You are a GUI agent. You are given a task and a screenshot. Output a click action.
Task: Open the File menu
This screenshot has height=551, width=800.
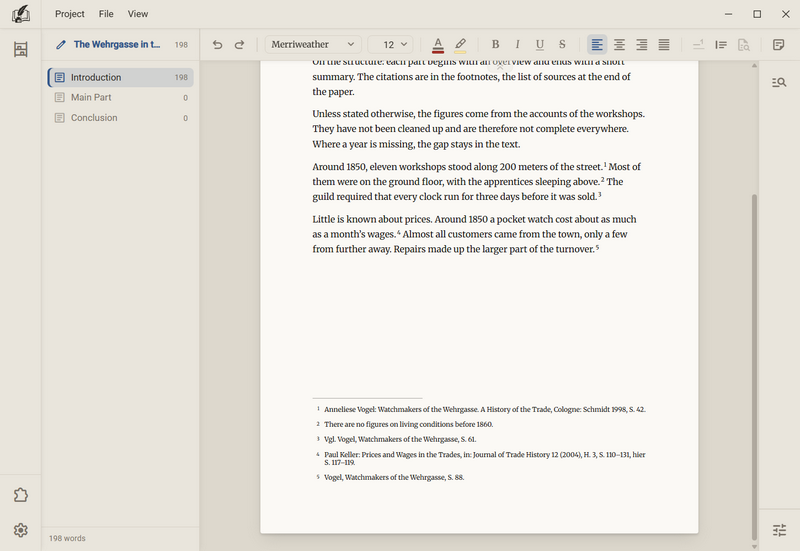pyautogui.click(x=106, y=14)
